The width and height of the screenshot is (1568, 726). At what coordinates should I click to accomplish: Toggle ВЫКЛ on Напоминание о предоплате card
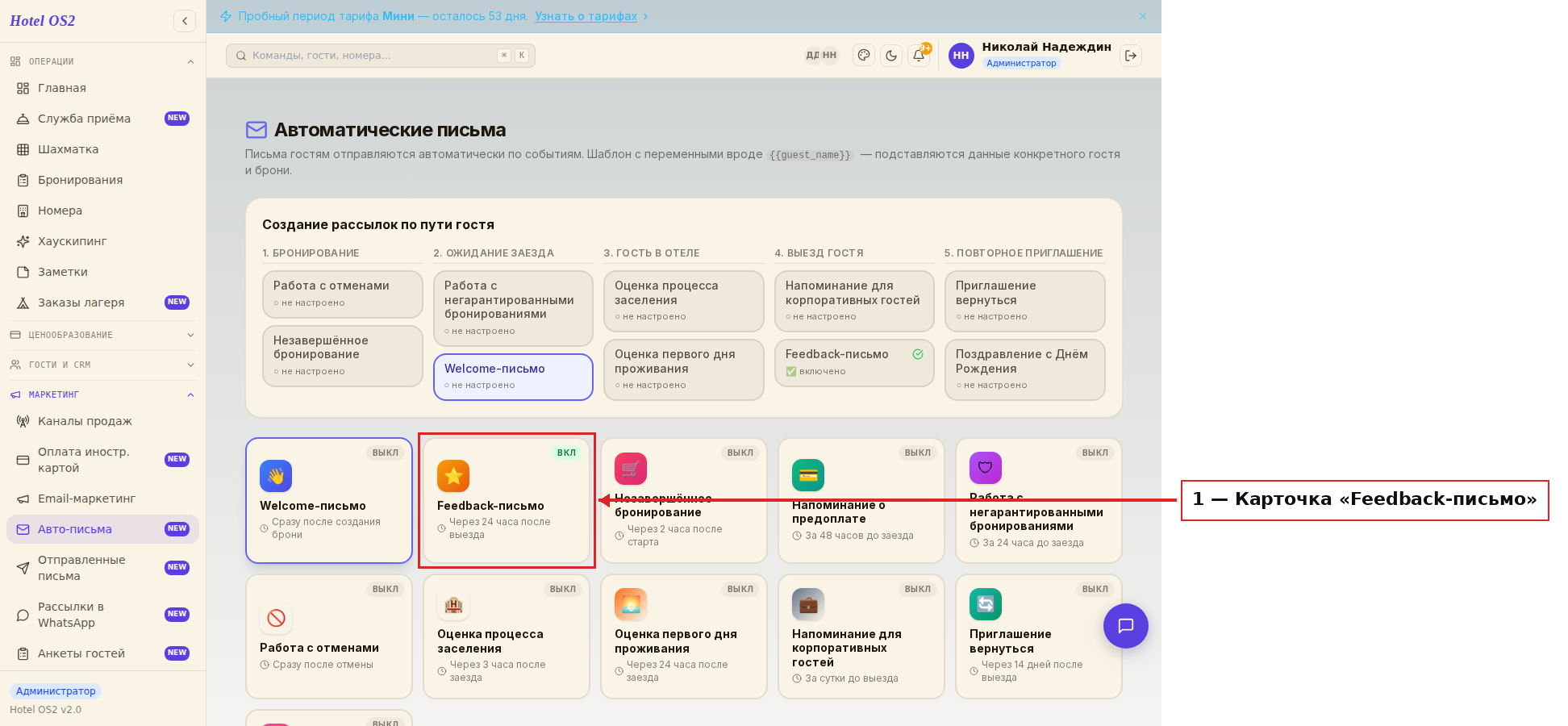tap(918, 453)
